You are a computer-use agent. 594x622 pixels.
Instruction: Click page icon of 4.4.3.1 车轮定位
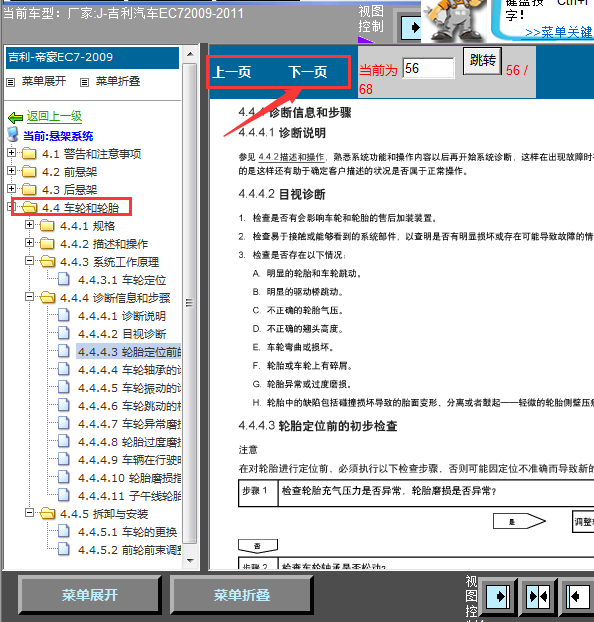[x=63, y=279]
